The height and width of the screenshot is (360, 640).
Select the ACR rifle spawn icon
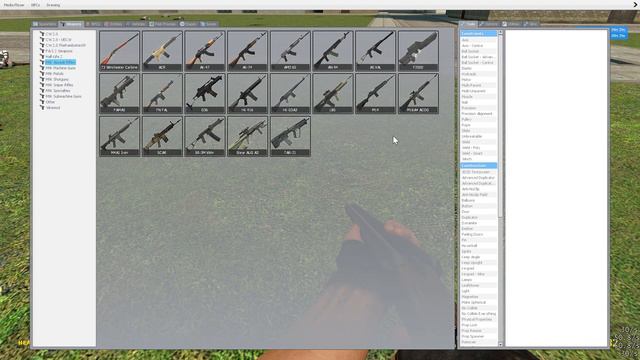coord(162,51)
